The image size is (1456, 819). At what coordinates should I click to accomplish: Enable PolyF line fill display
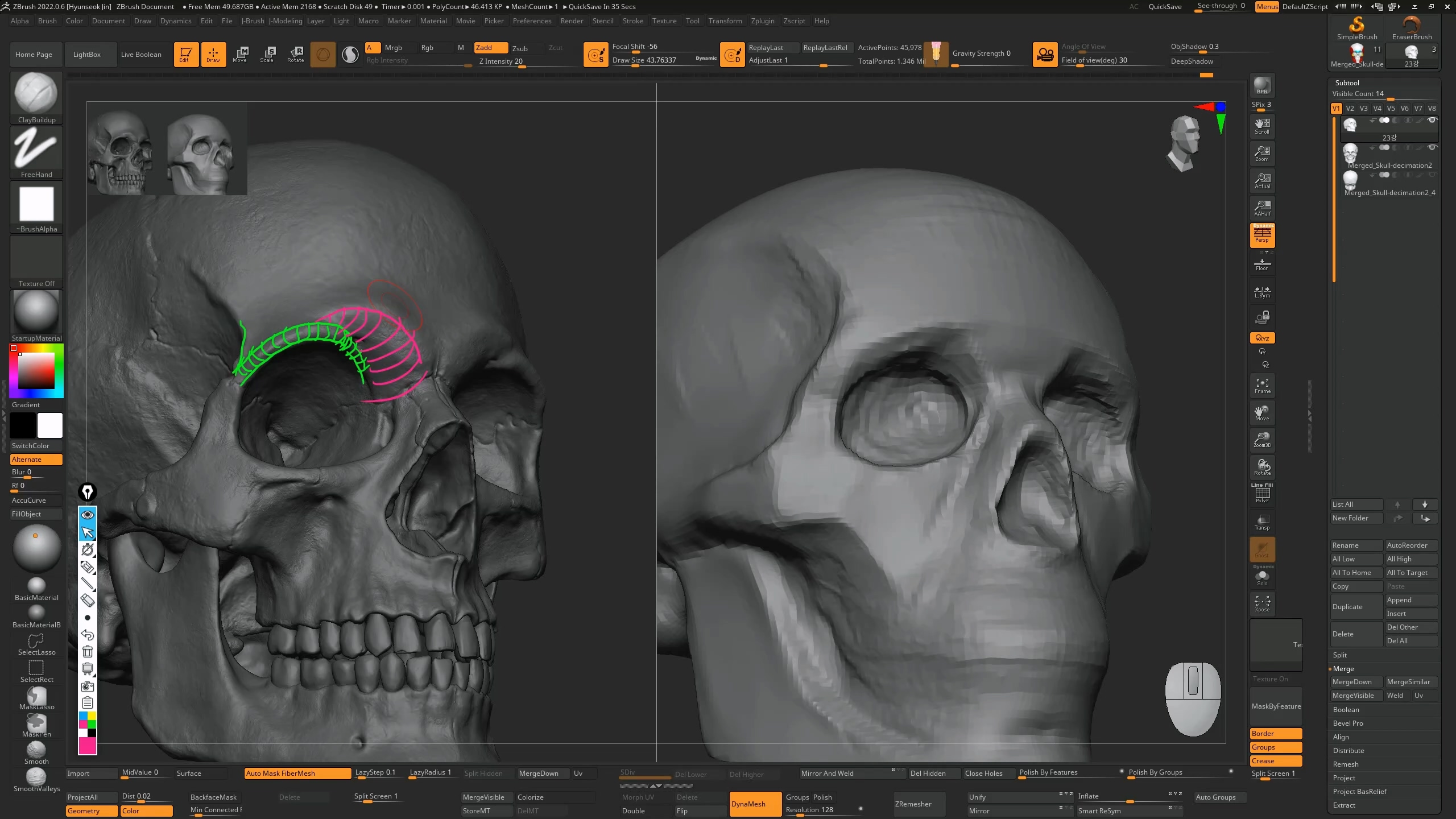click(1262, 494)
